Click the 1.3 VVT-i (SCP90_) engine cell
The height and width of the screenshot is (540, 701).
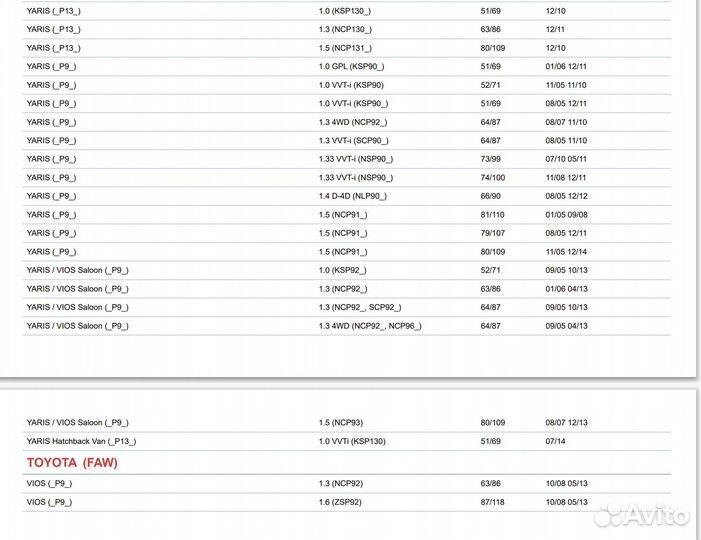(x=353, y=140)
